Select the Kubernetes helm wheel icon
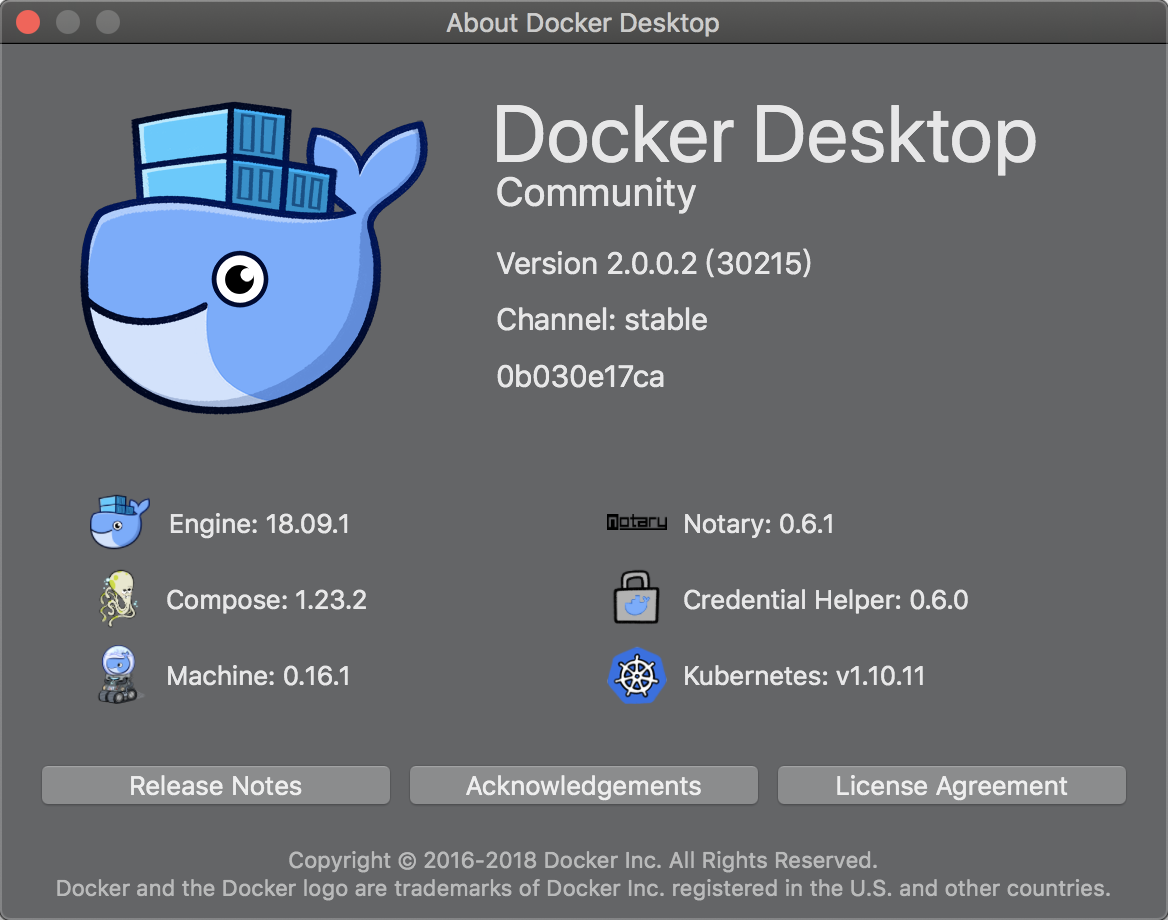This screenshot has height=920, width=1168. 637,675
